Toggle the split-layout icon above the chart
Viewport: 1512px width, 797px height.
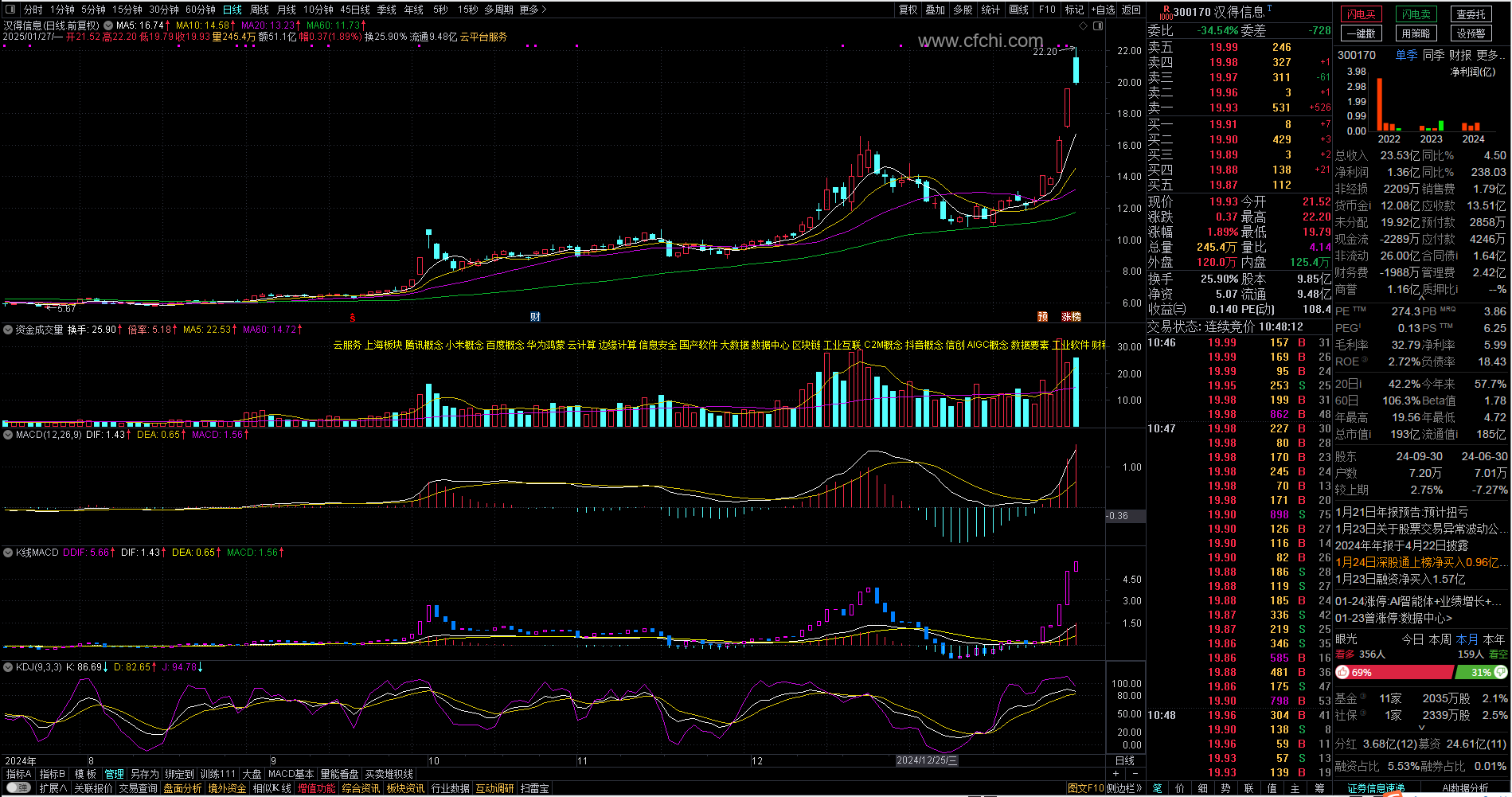point(1099,25)
